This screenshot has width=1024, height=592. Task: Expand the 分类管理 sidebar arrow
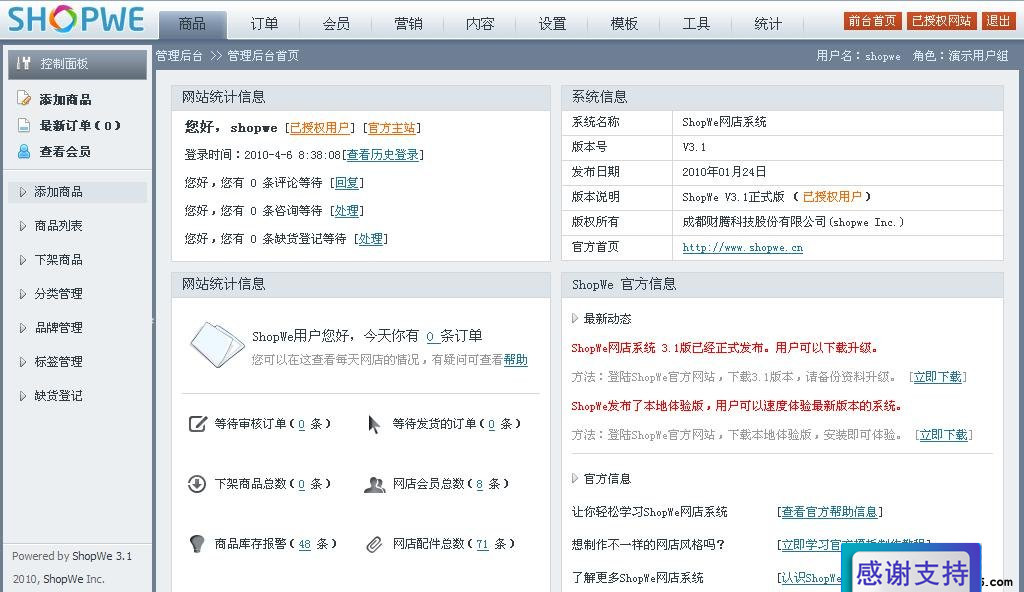(x=23, y=294)
